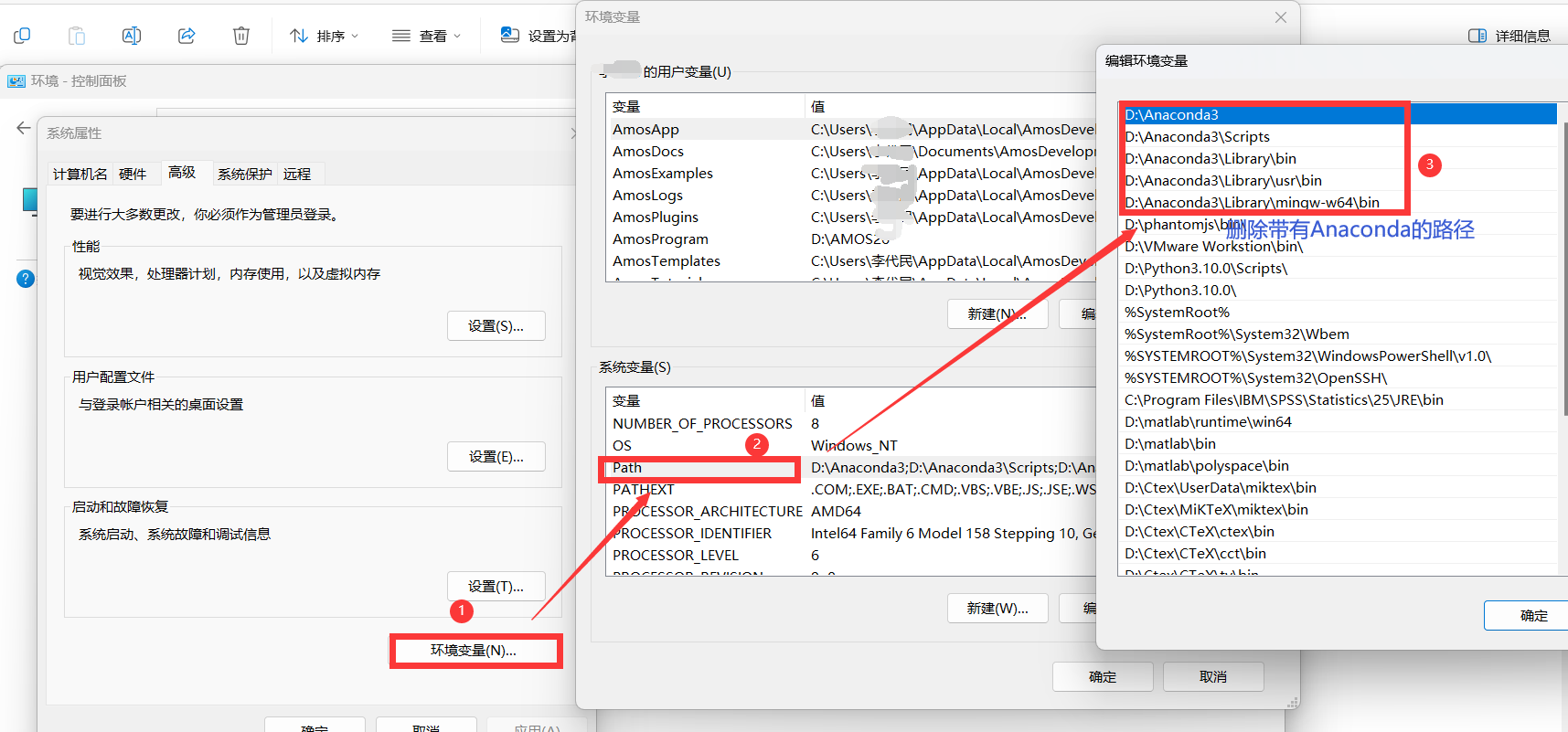The width and height of the screenshot is (1568, 732).
Task: Select D:\matlab\runtime\win64 path entry
Action: click(x=1339, y=422)
